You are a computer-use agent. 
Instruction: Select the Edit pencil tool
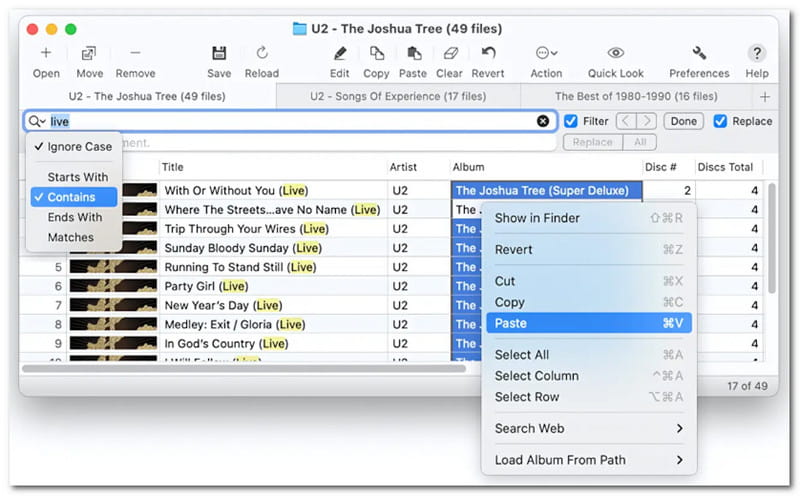coord(340,53)
